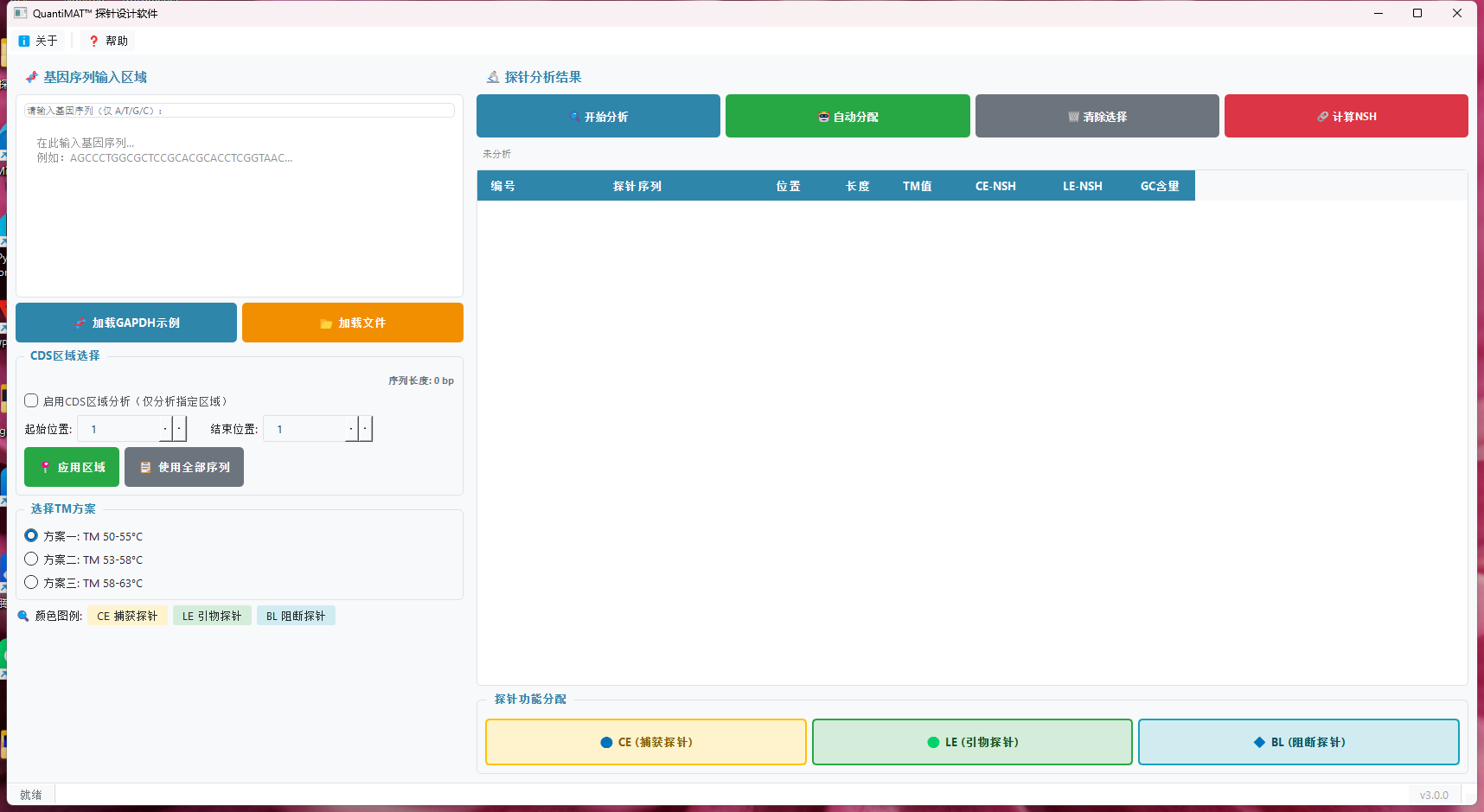Viewport: 1484px width, 812px height.
Task: Select 方案三: TM 58-63°C option
Action: tap(32, 583)
